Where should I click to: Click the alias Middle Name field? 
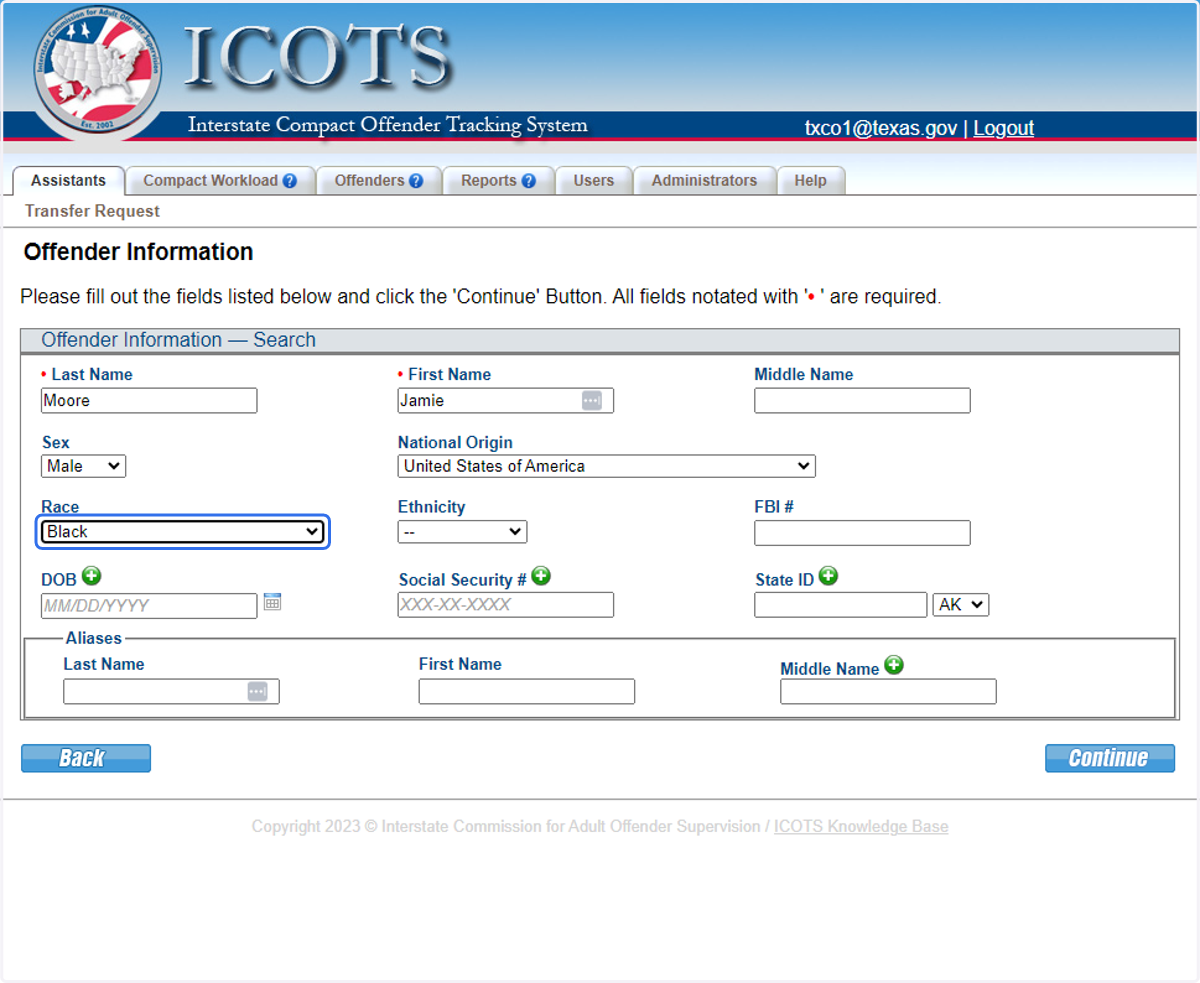888,692
